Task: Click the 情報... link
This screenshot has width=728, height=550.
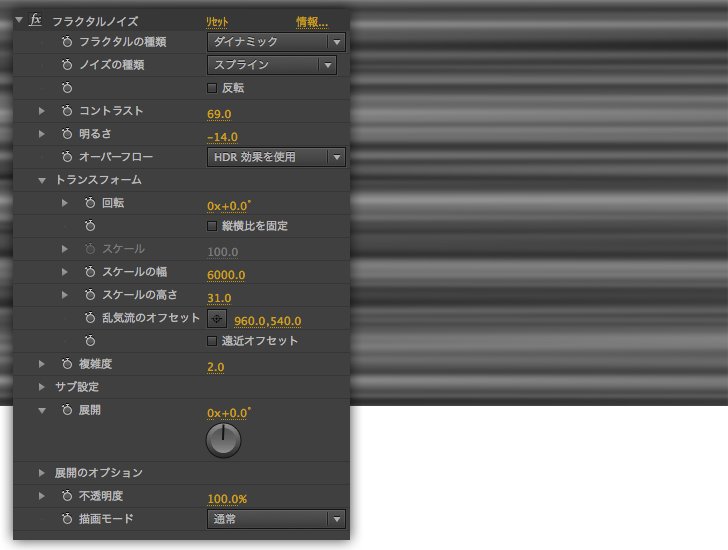Action: point(312,21)
